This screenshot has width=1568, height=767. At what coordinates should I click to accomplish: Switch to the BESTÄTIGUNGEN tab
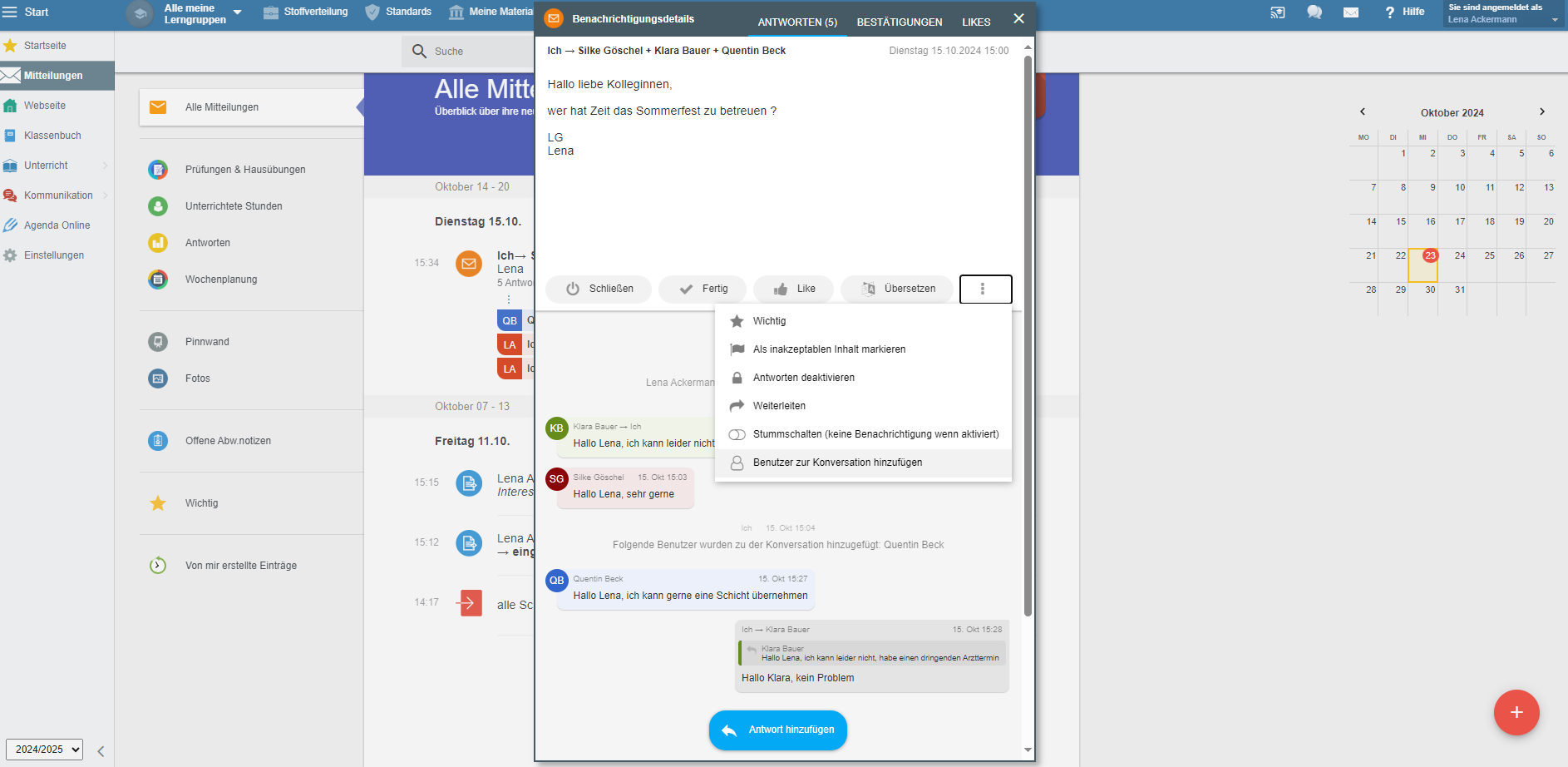(900, 22)
